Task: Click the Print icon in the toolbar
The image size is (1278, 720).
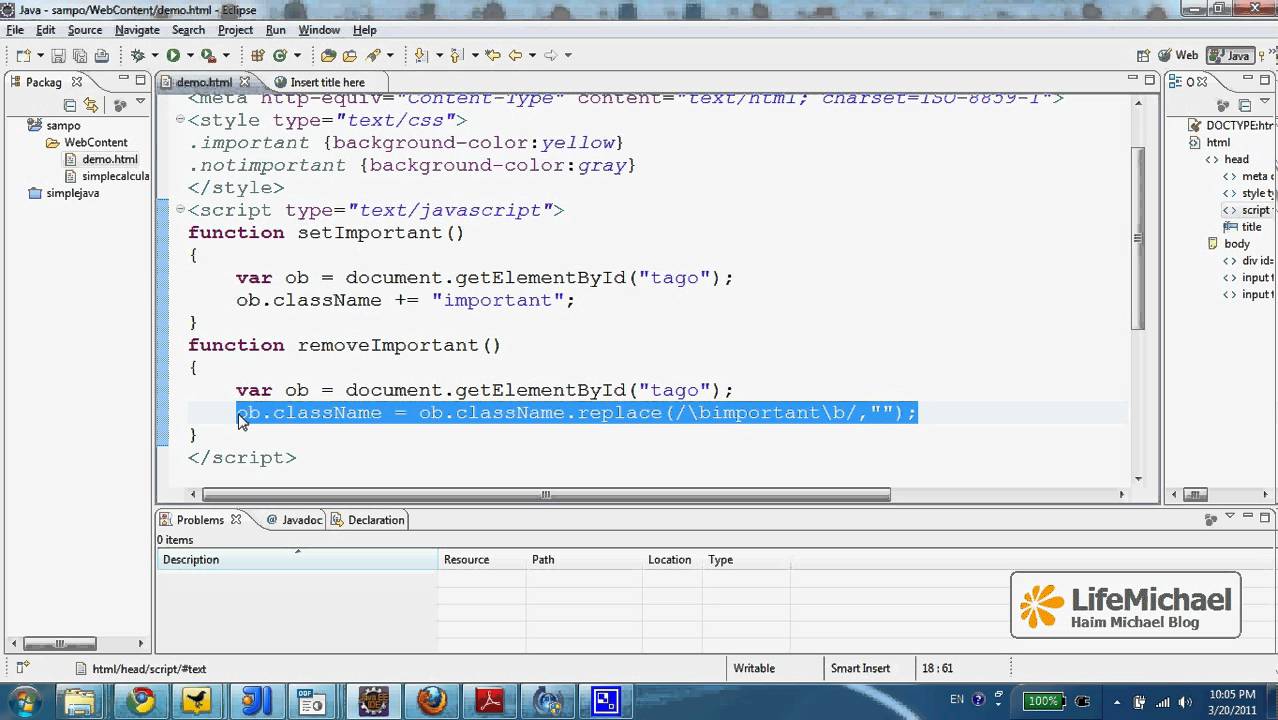Action: point(101,56)
